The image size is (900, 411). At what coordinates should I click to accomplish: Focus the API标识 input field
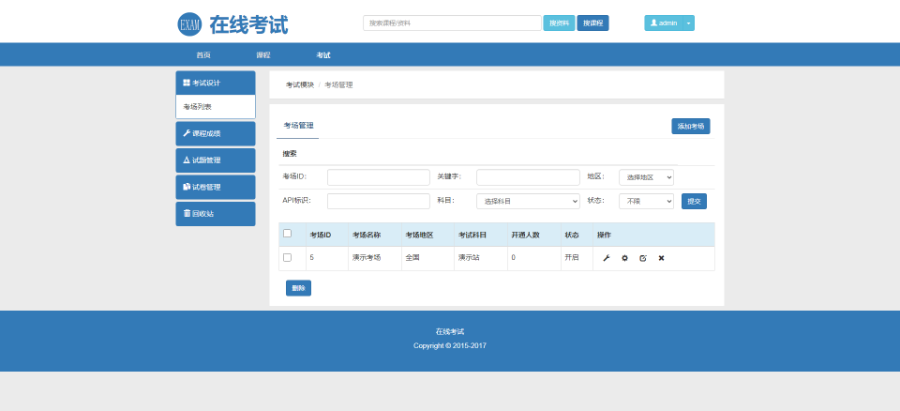(378, 201)
